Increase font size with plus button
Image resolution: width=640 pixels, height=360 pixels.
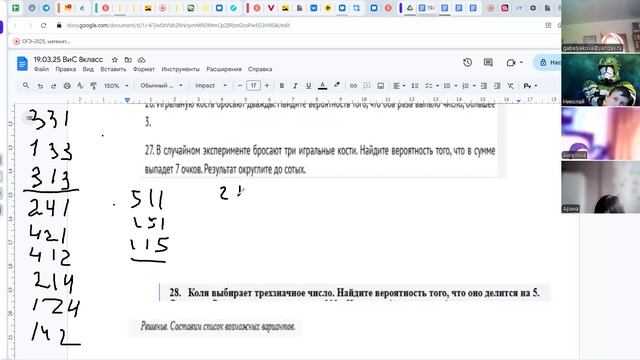[267, 86]
